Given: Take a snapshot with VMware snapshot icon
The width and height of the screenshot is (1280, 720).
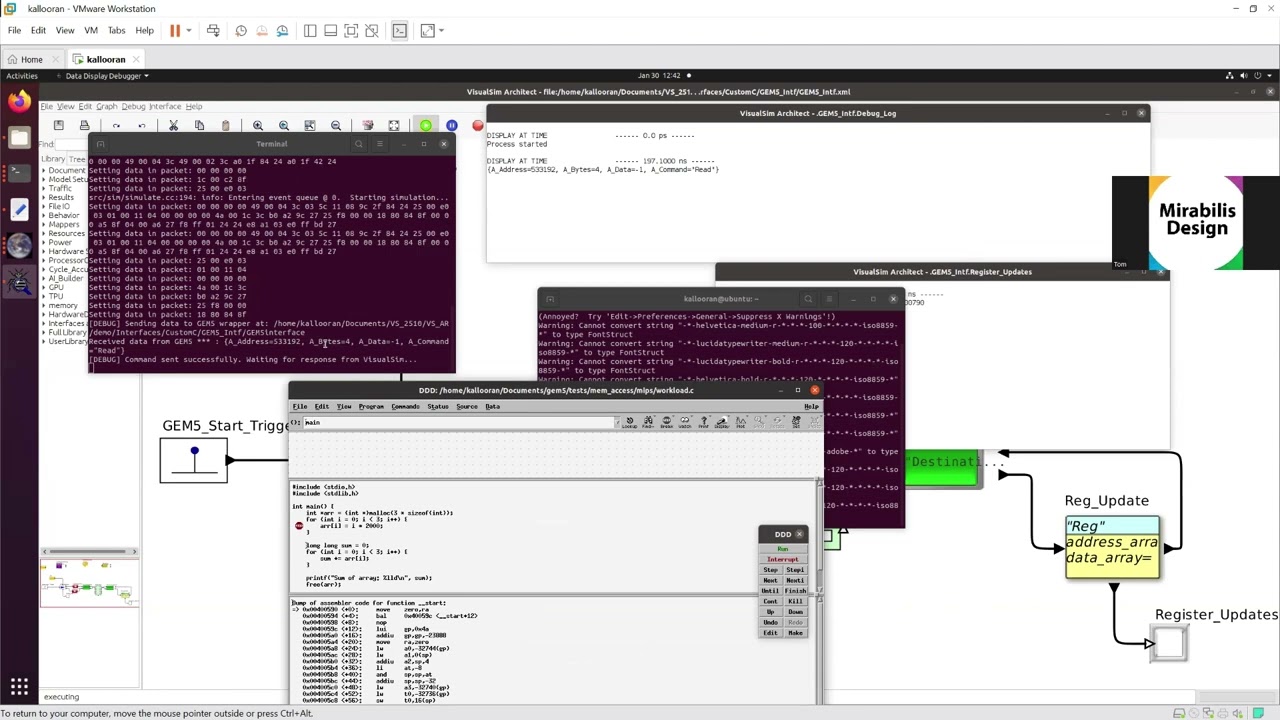Looking at the screenshot, I should click(x=241, y=31).
